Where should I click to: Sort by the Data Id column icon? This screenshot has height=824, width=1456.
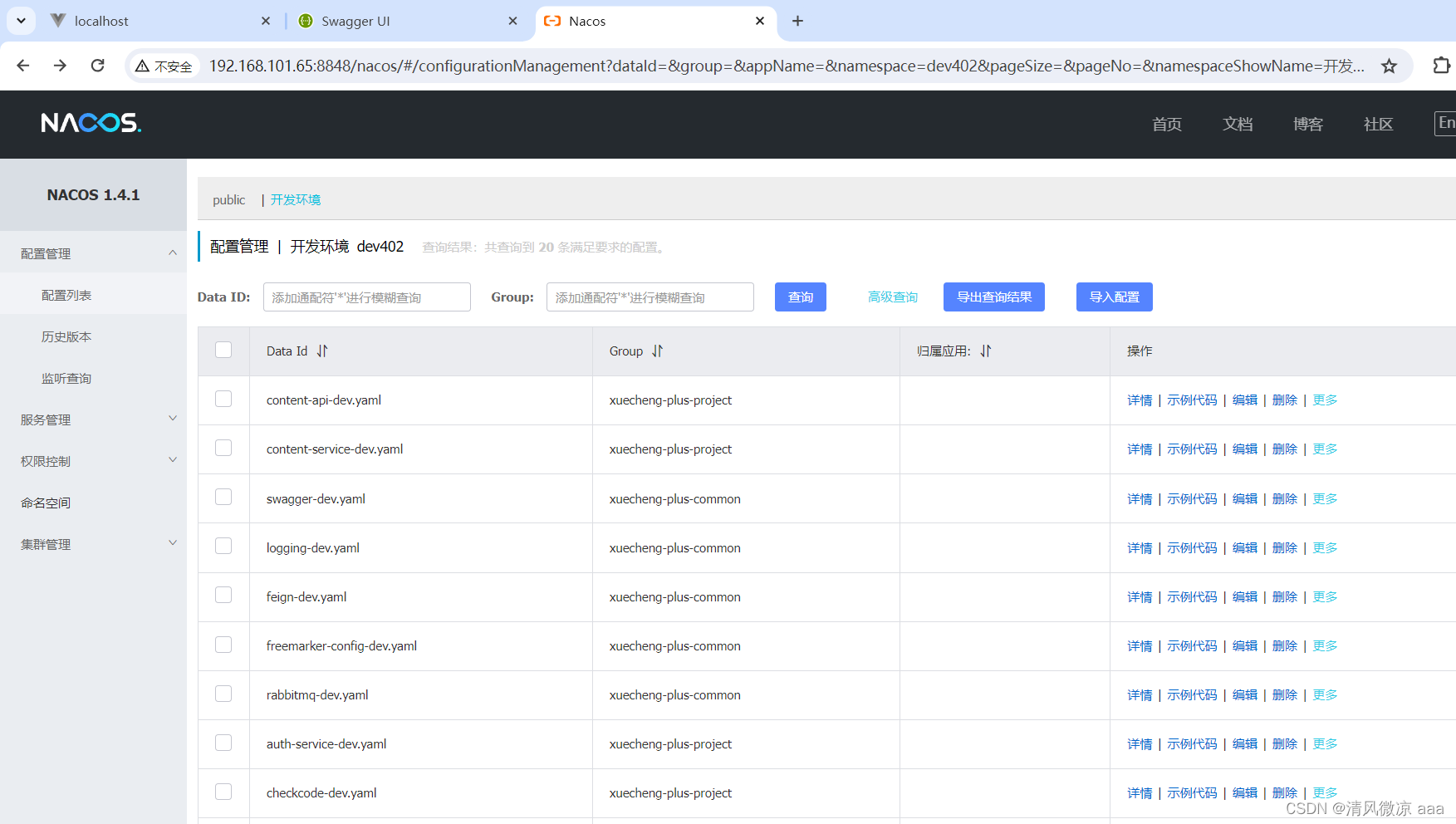coord(322,351)
